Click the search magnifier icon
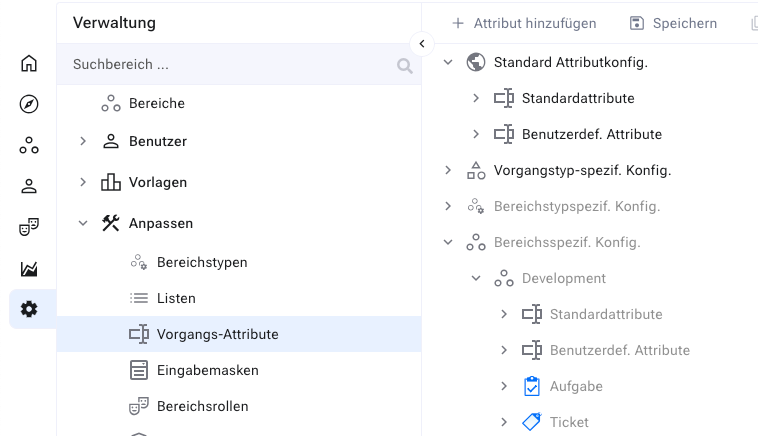Screen dimensions: 758x436 point(404,66)
